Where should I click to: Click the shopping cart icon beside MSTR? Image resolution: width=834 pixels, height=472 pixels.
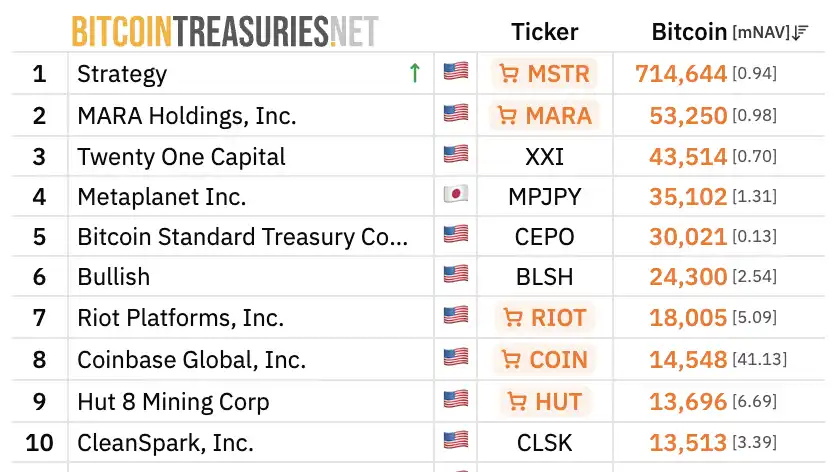click(508, 74)
